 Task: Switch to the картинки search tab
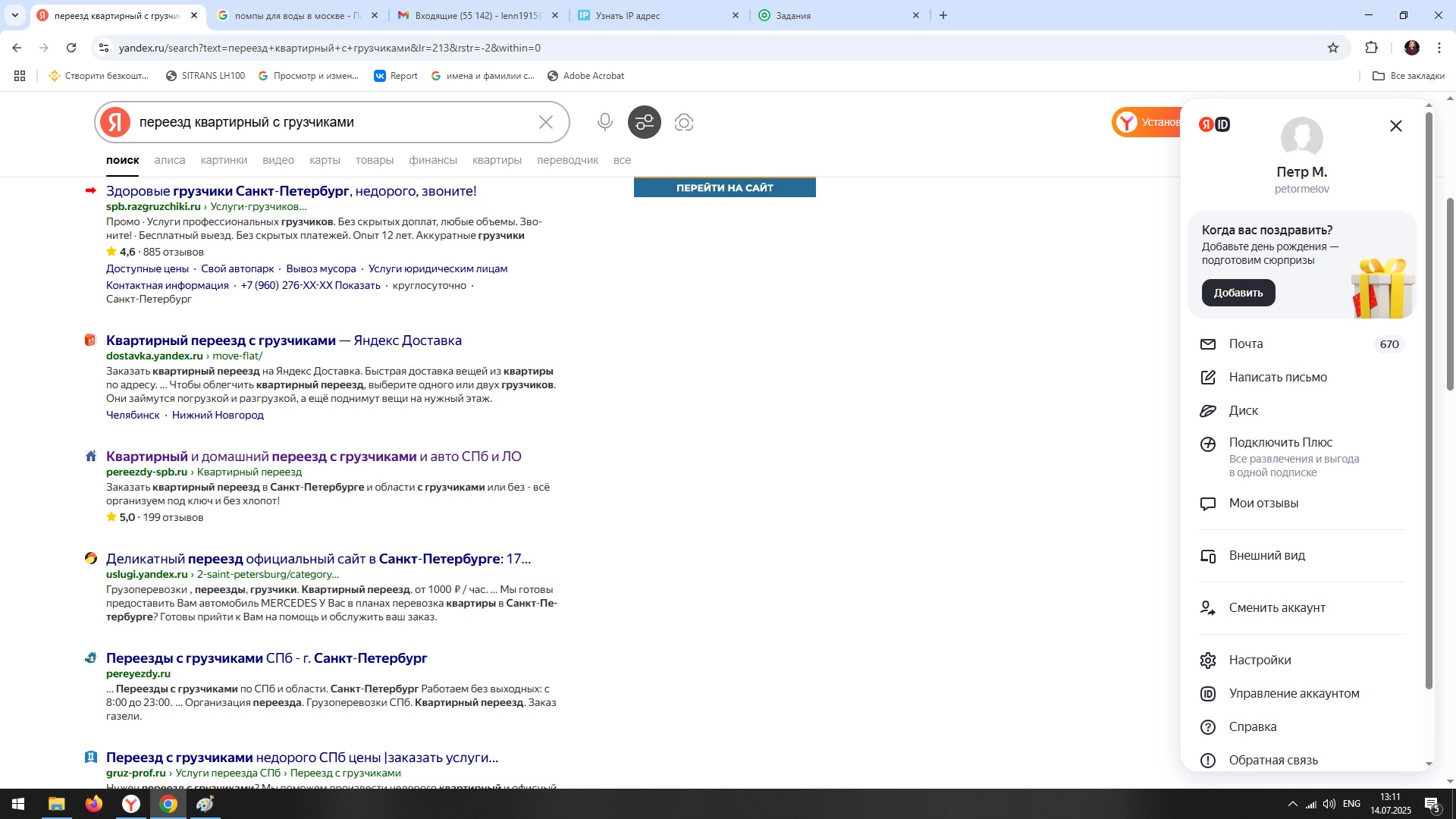pyautogui.click(x=224, y=160)
